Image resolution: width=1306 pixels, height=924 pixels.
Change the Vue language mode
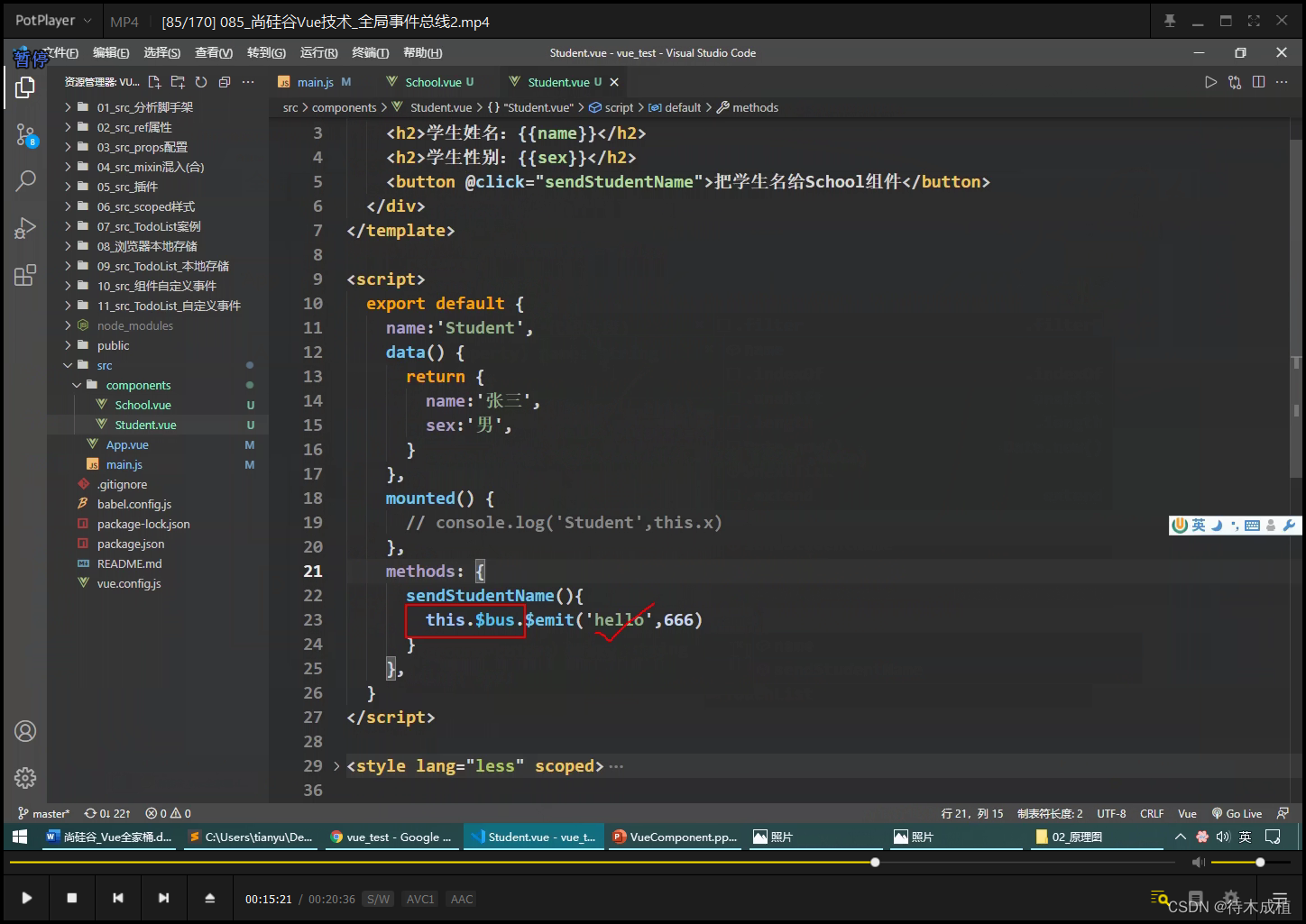[1187, 813]
